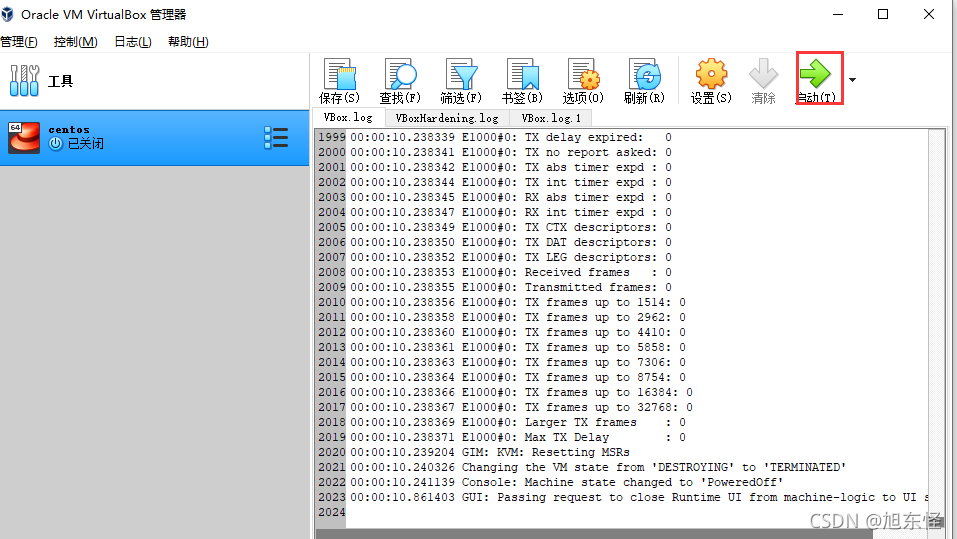
Task: Switch to the VBox.log tab
Action: 348,117
